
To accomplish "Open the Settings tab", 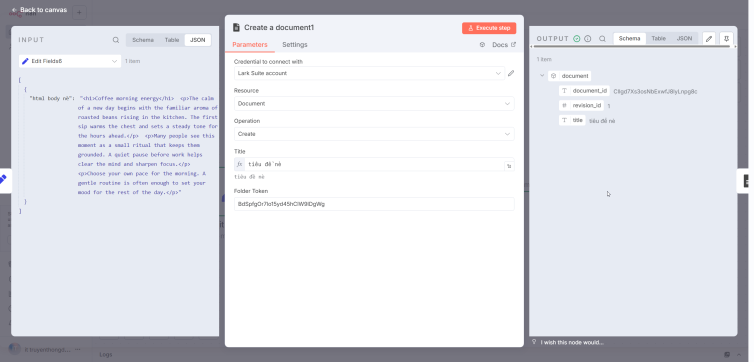I will (295, 45).
